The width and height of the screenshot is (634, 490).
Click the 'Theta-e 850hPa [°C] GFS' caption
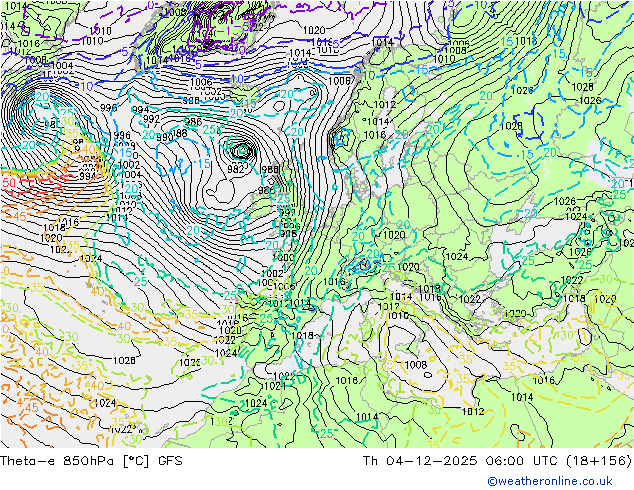coord(91,461)
